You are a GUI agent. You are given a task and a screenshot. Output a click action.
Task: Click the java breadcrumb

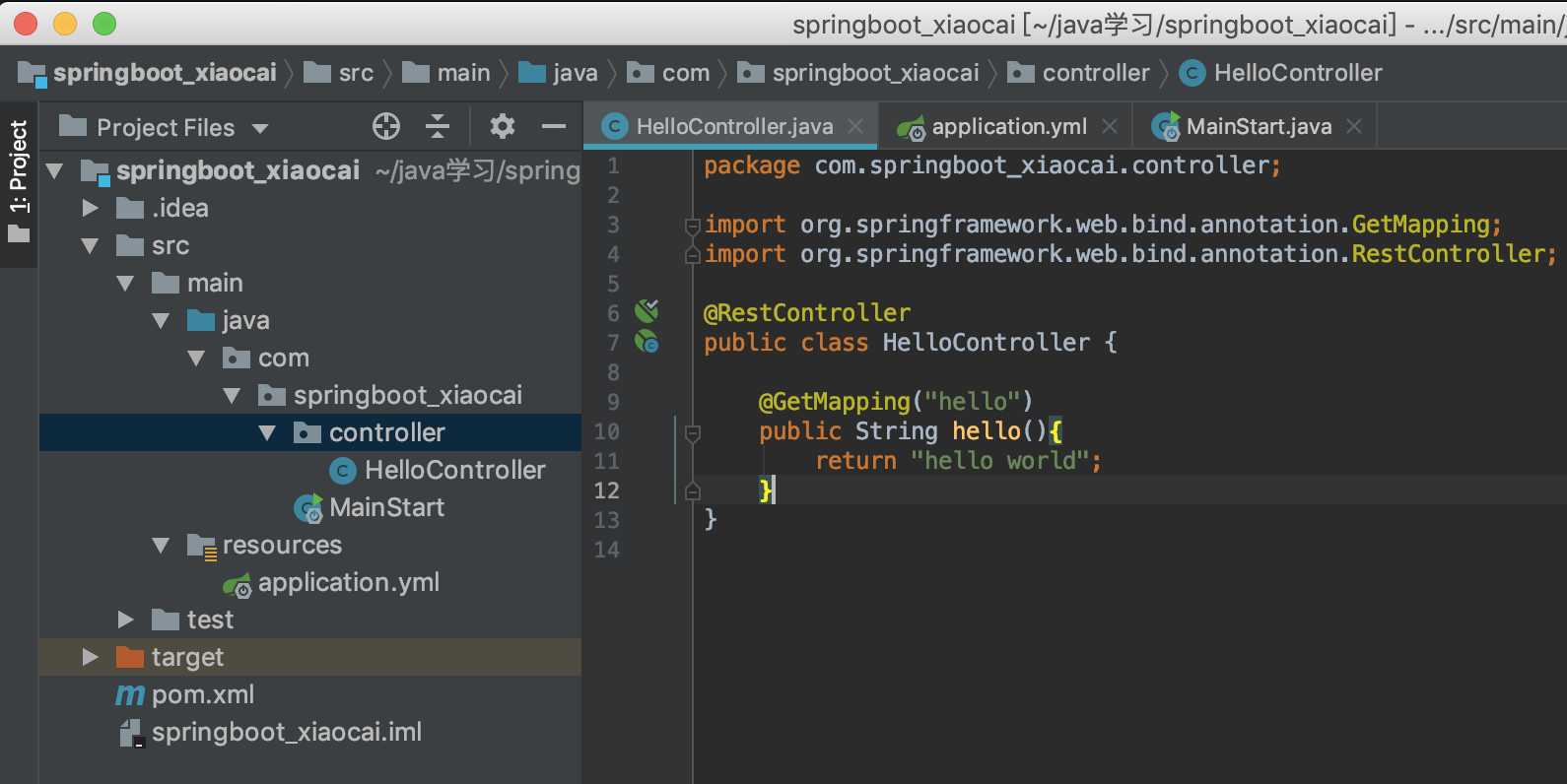pyautogui.click(x=559, y=73)
